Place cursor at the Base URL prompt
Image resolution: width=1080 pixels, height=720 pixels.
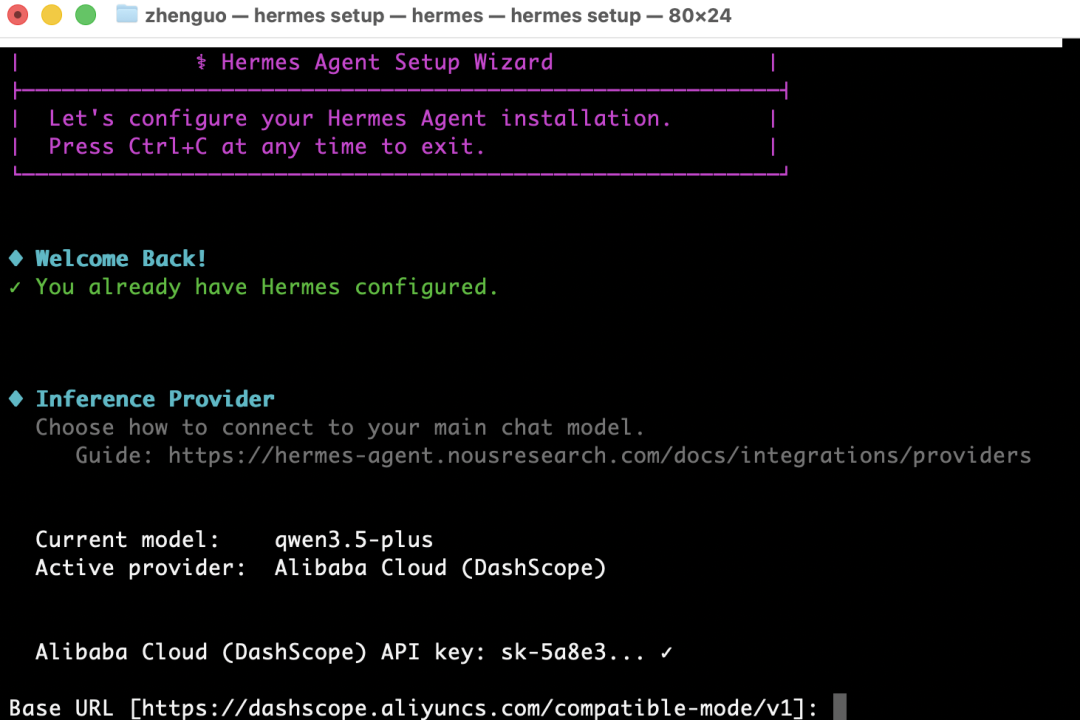(839, 709)
